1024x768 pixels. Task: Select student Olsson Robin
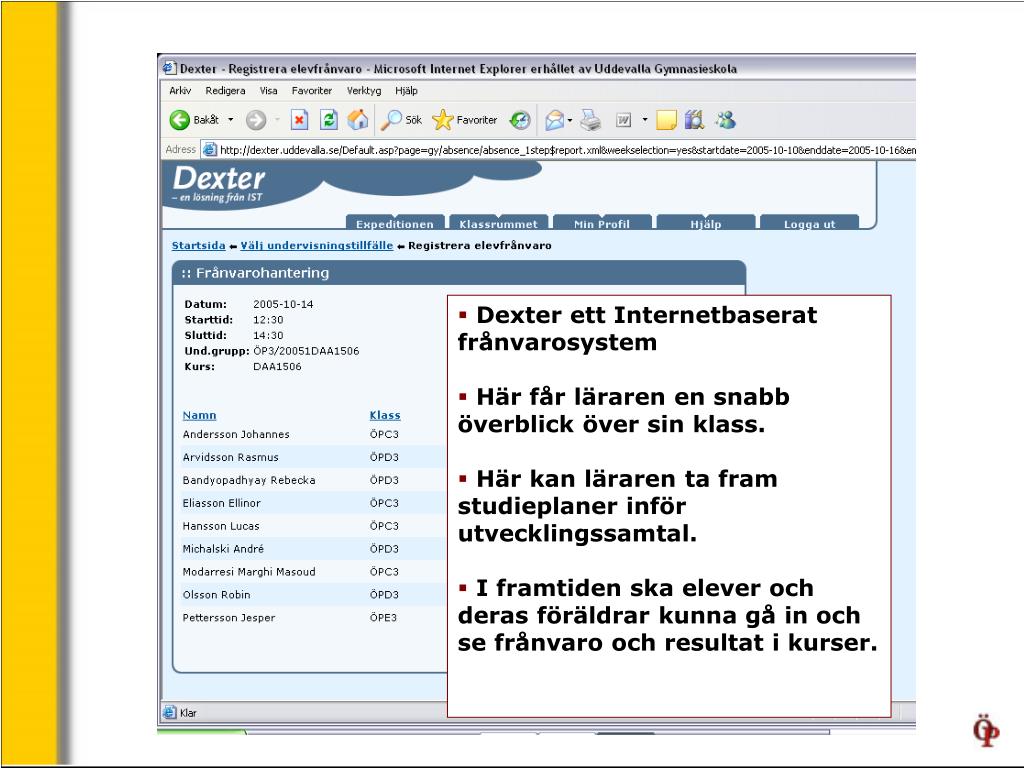point(216,594)
